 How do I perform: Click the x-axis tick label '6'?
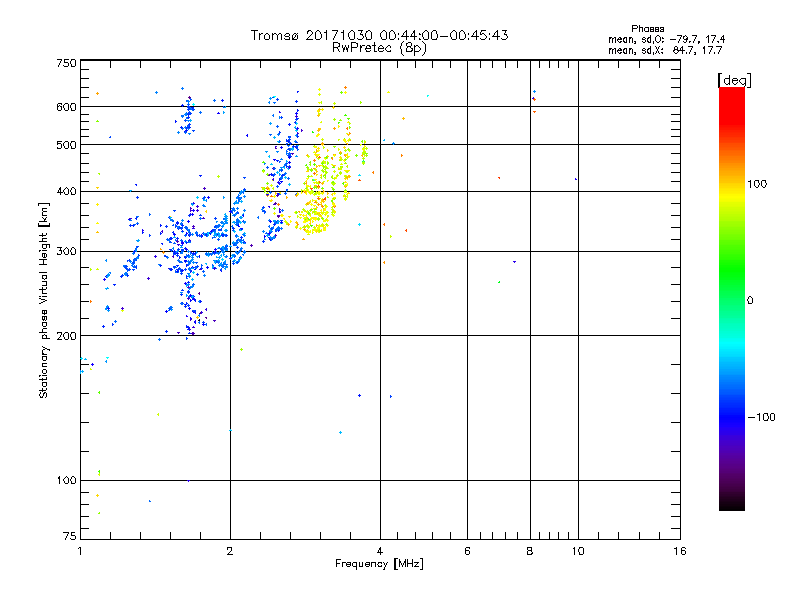point(467,551)
